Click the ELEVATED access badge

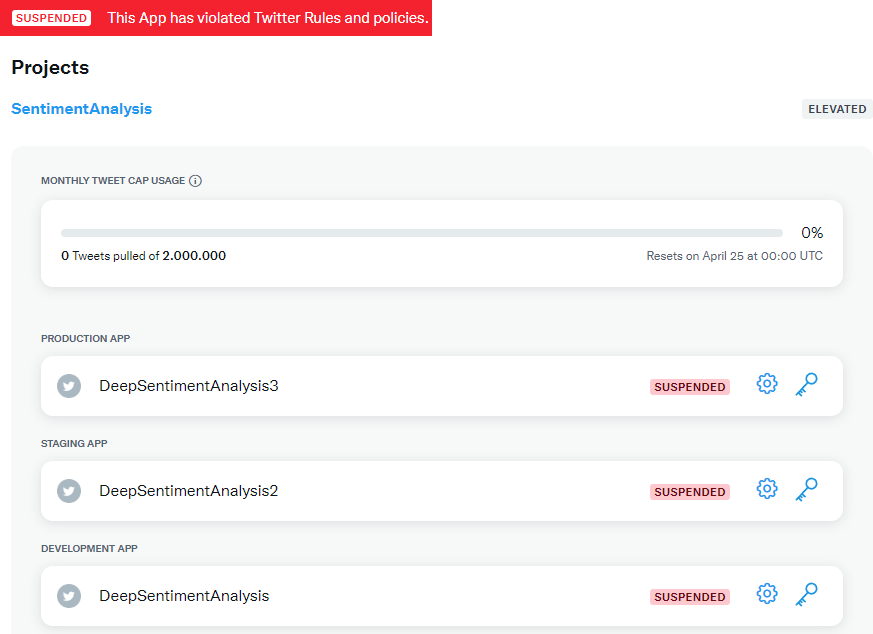point(837,109)
